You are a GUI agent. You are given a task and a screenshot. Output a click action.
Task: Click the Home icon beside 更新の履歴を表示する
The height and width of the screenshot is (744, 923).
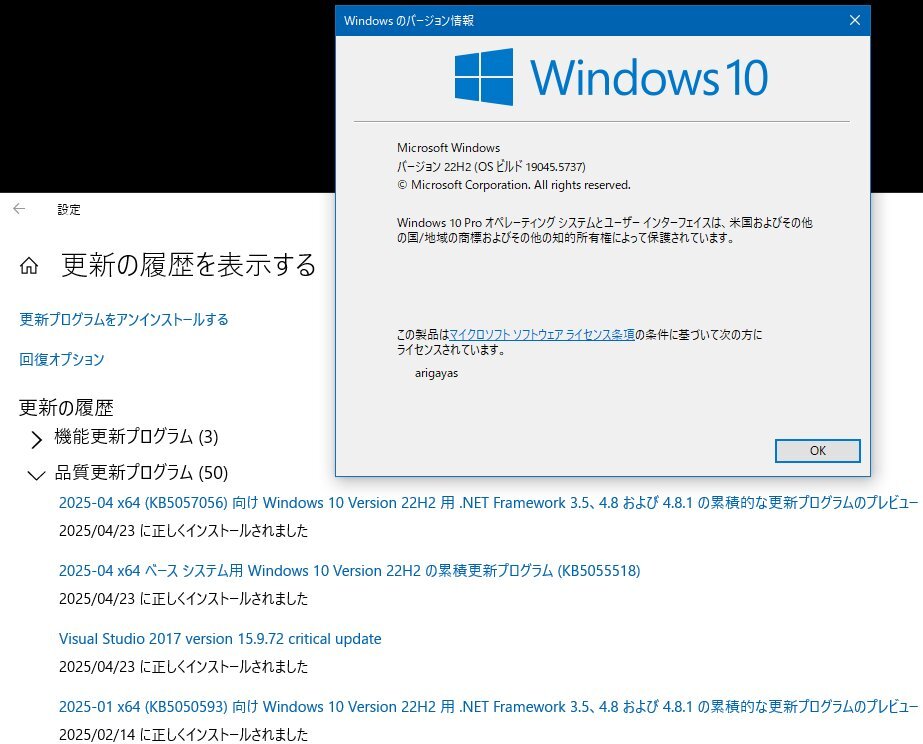click(29, 266)
